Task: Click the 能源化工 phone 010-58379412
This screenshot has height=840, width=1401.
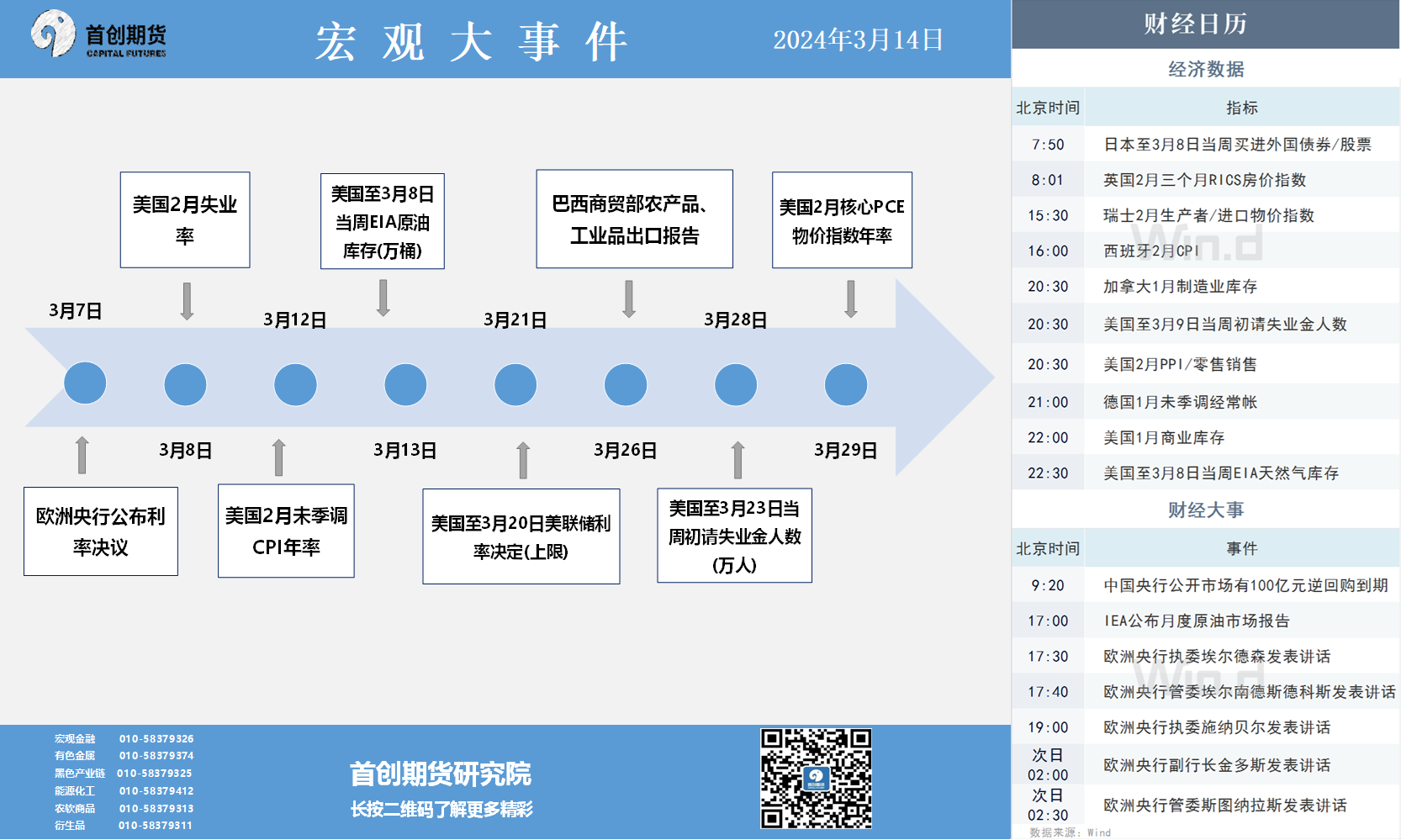Action: coord(156,790)
